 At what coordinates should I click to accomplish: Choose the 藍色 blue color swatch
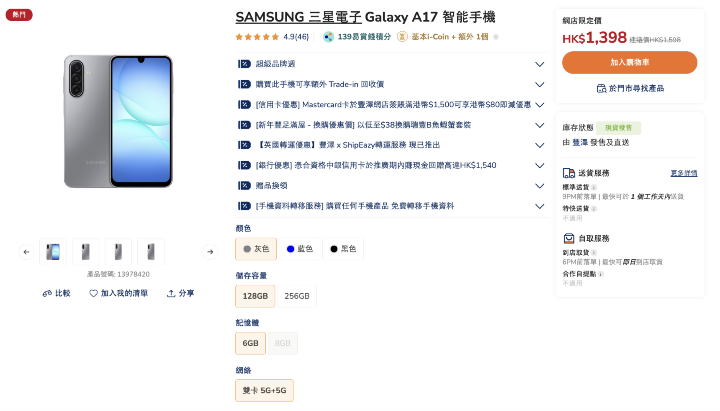[299, 249]
